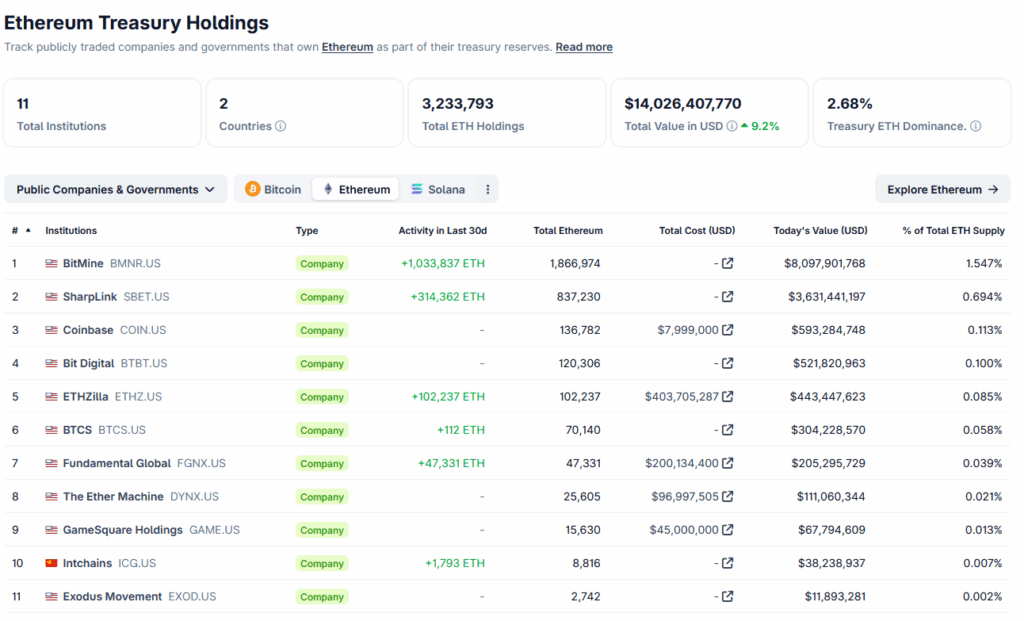Click the Read more link
The height and width of the screenshot is (621, 1024).
[x=584, y=47]
